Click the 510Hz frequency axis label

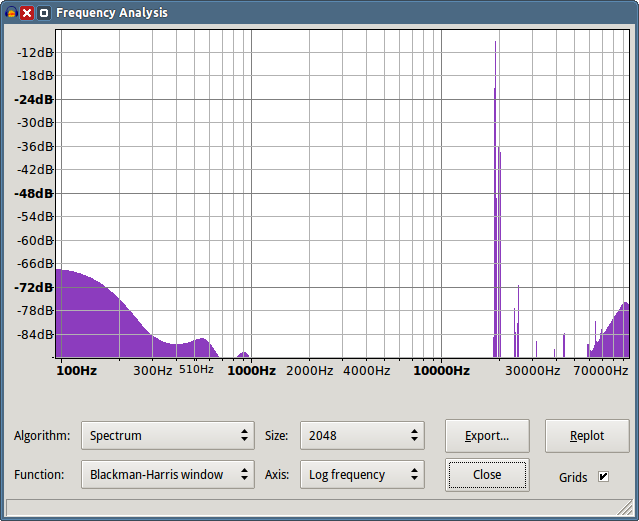pyautogui.click(x=196, y=369)
